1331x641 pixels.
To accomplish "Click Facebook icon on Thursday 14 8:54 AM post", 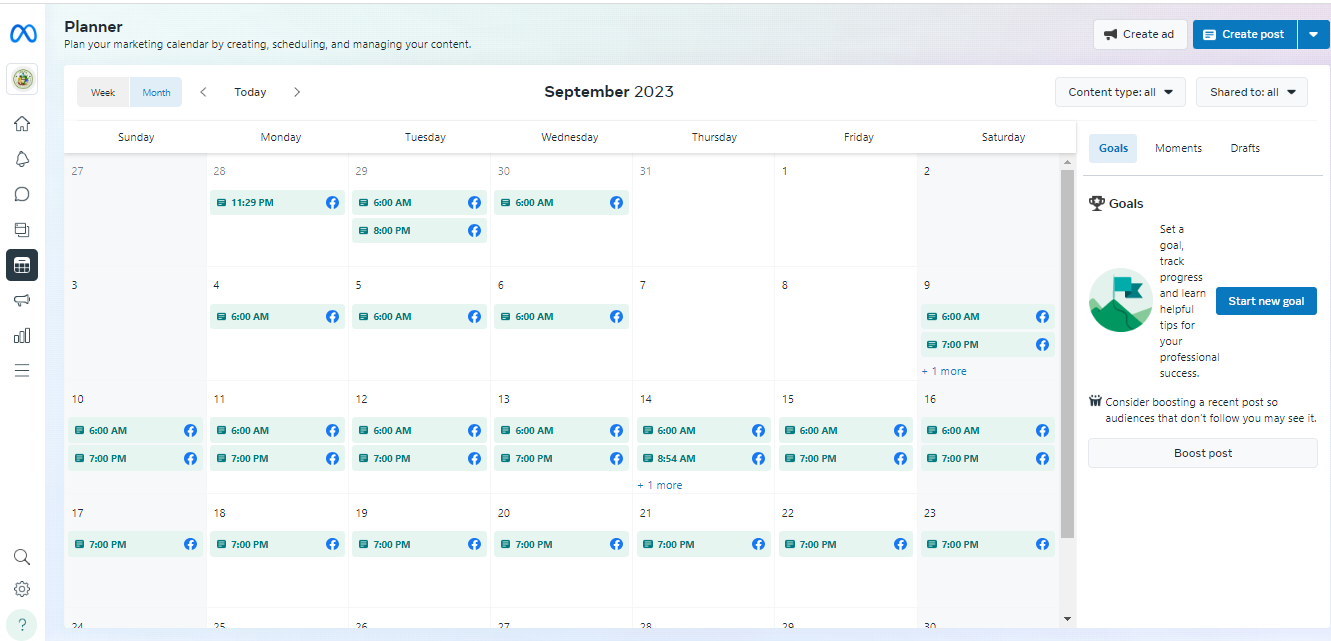I will [758, 458].
